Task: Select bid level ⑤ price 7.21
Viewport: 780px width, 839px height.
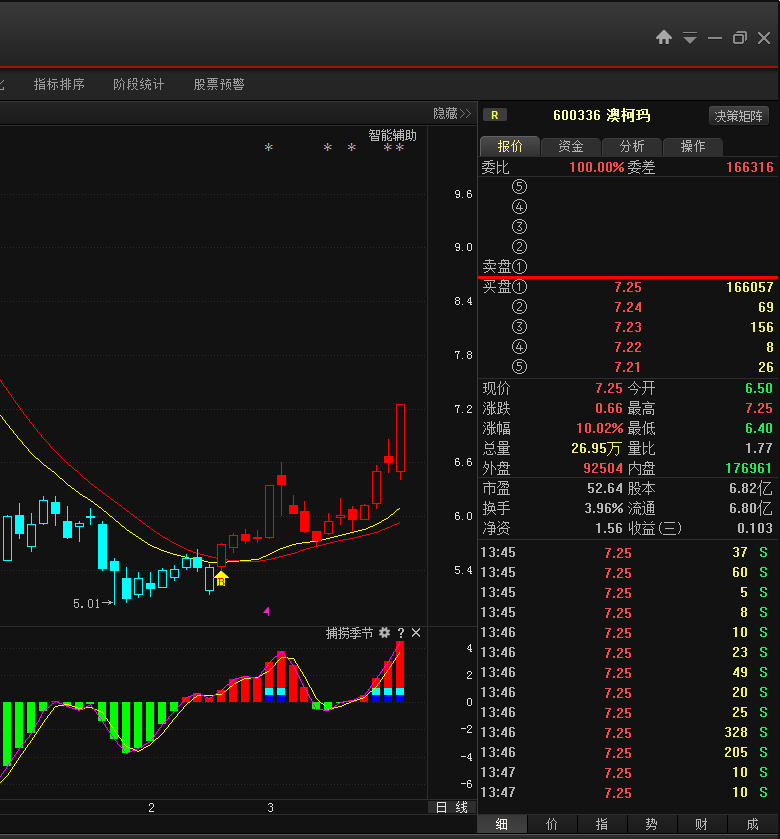Action: [628, 367]
